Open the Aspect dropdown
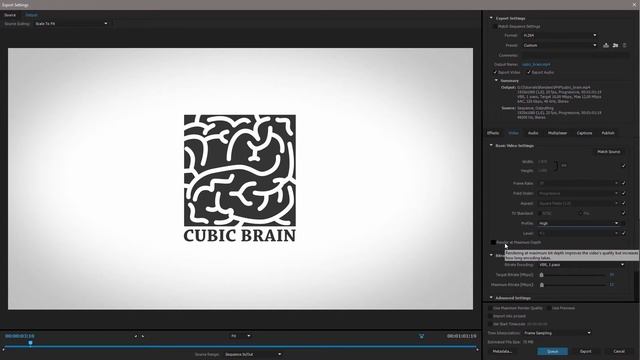640x360 pixels. pos(578,203)
